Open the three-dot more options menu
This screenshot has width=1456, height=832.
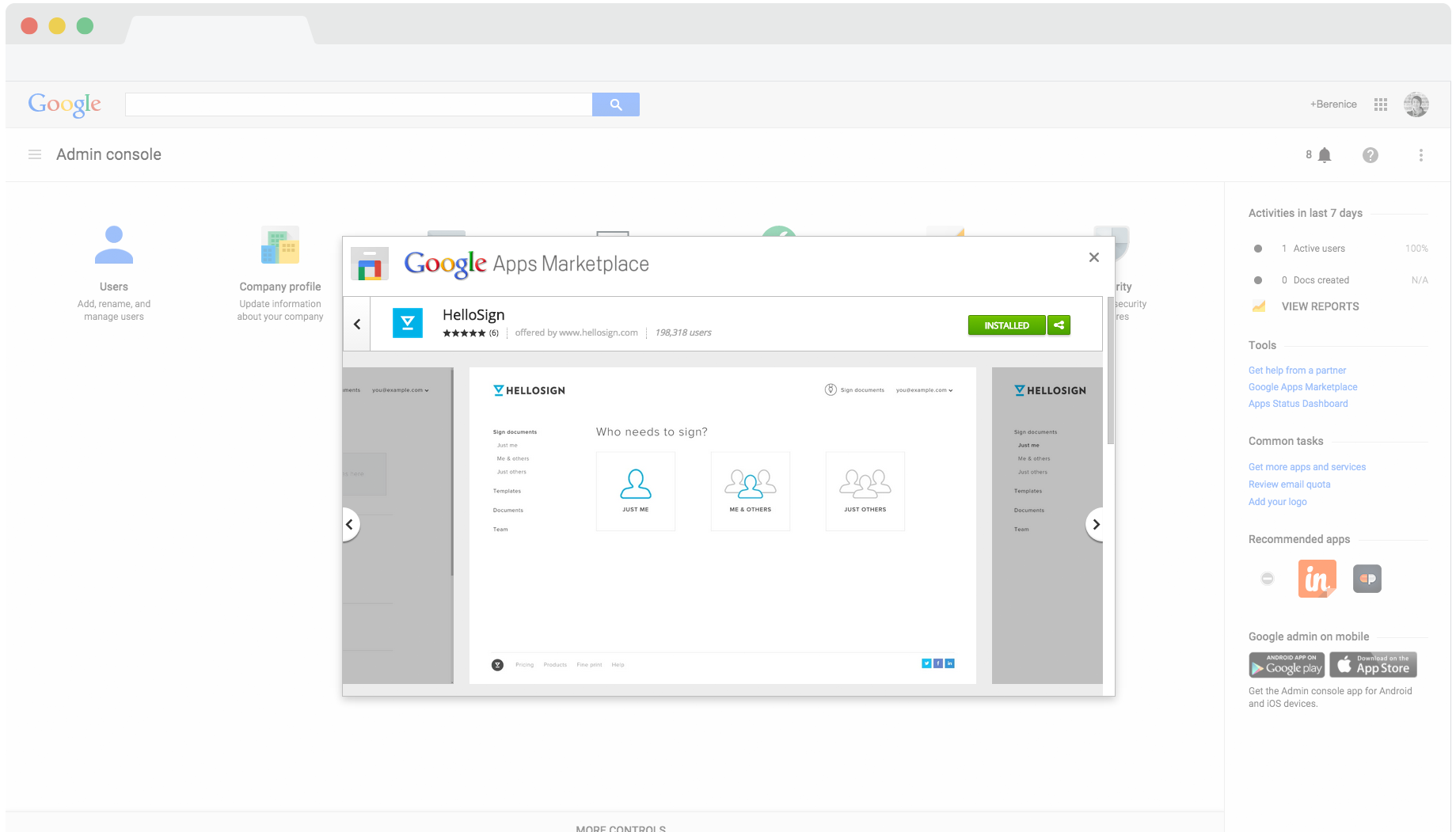tap(1421, 155)
